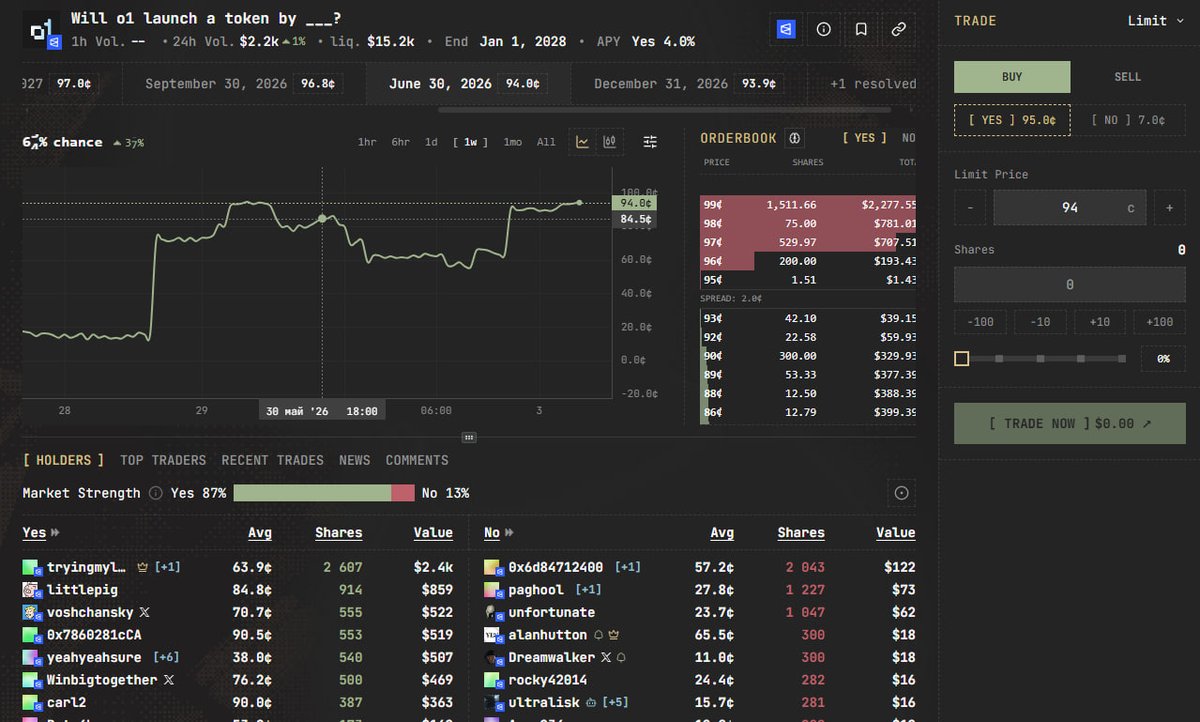
Task: Bookmark this market
Action: pos(861,29)
